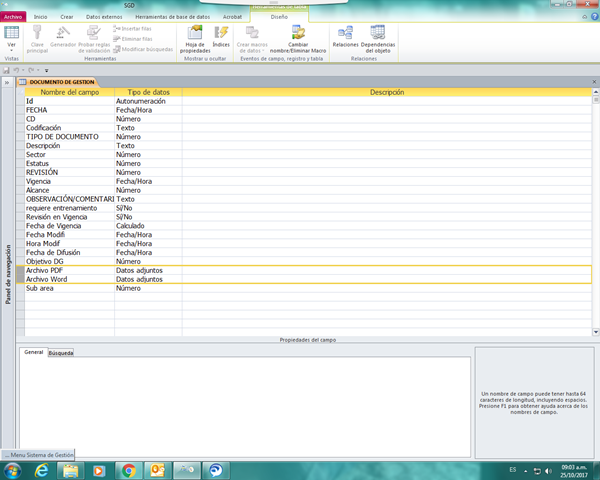Open the Relaciones window

coord(345,38)
